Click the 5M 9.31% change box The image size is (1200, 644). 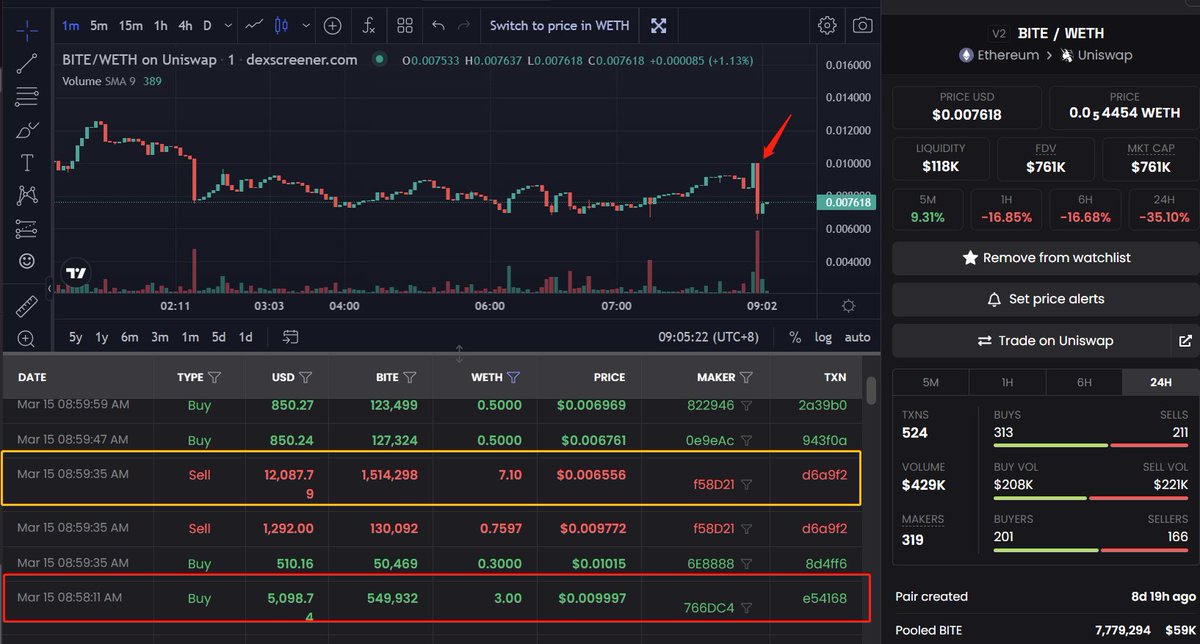click(928, 208)
